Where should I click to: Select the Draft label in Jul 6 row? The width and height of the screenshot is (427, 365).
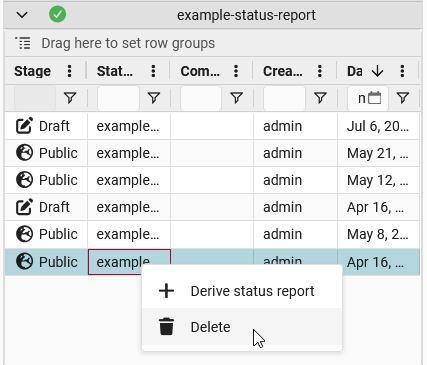(x=54, y=126)
